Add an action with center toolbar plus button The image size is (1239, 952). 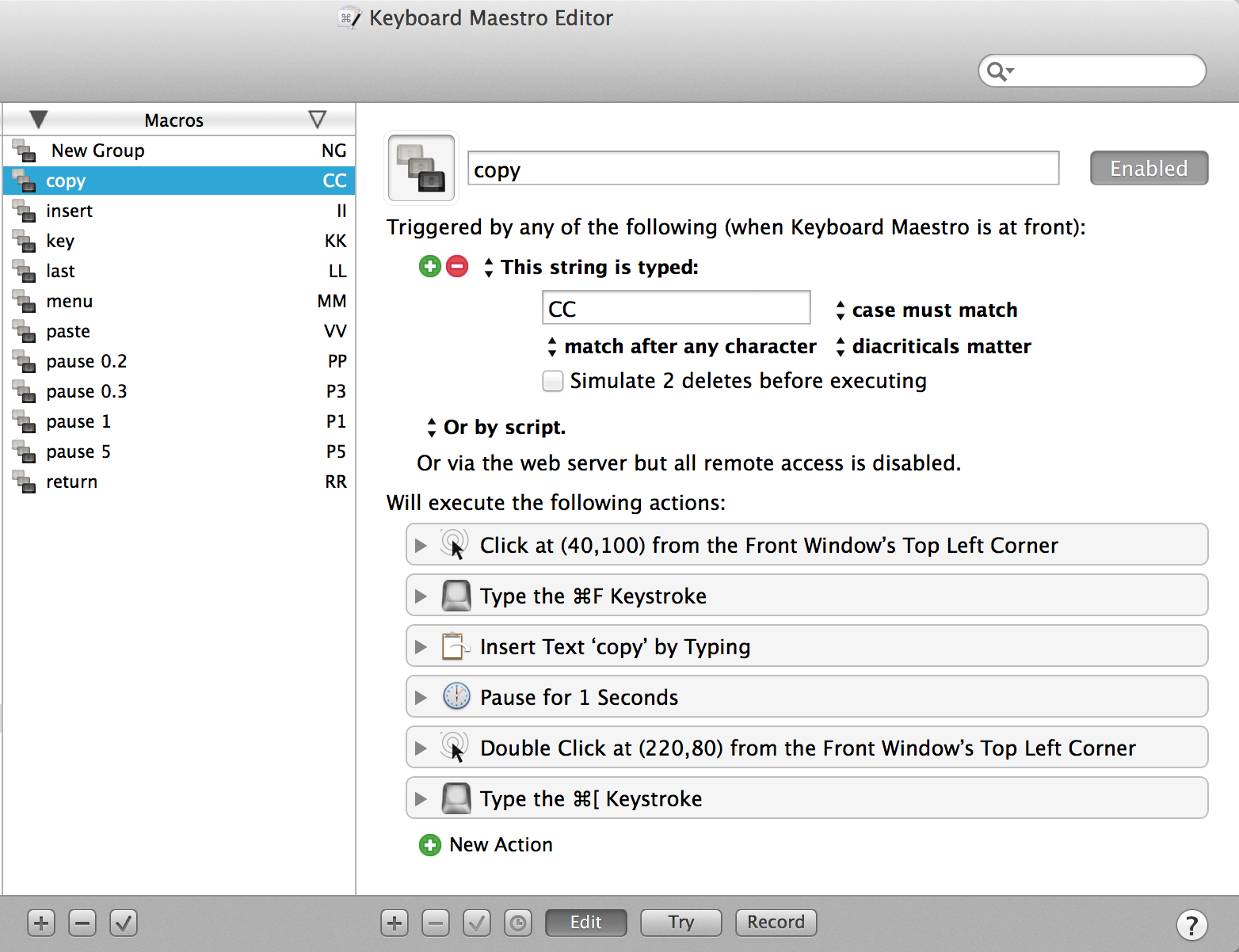[x=395, y=923]
